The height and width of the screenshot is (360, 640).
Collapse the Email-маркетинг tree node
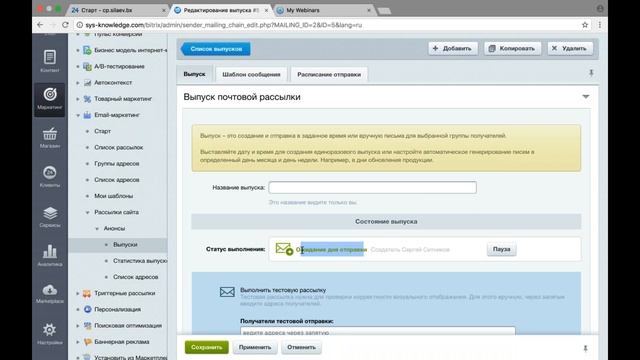click(78, 116)
